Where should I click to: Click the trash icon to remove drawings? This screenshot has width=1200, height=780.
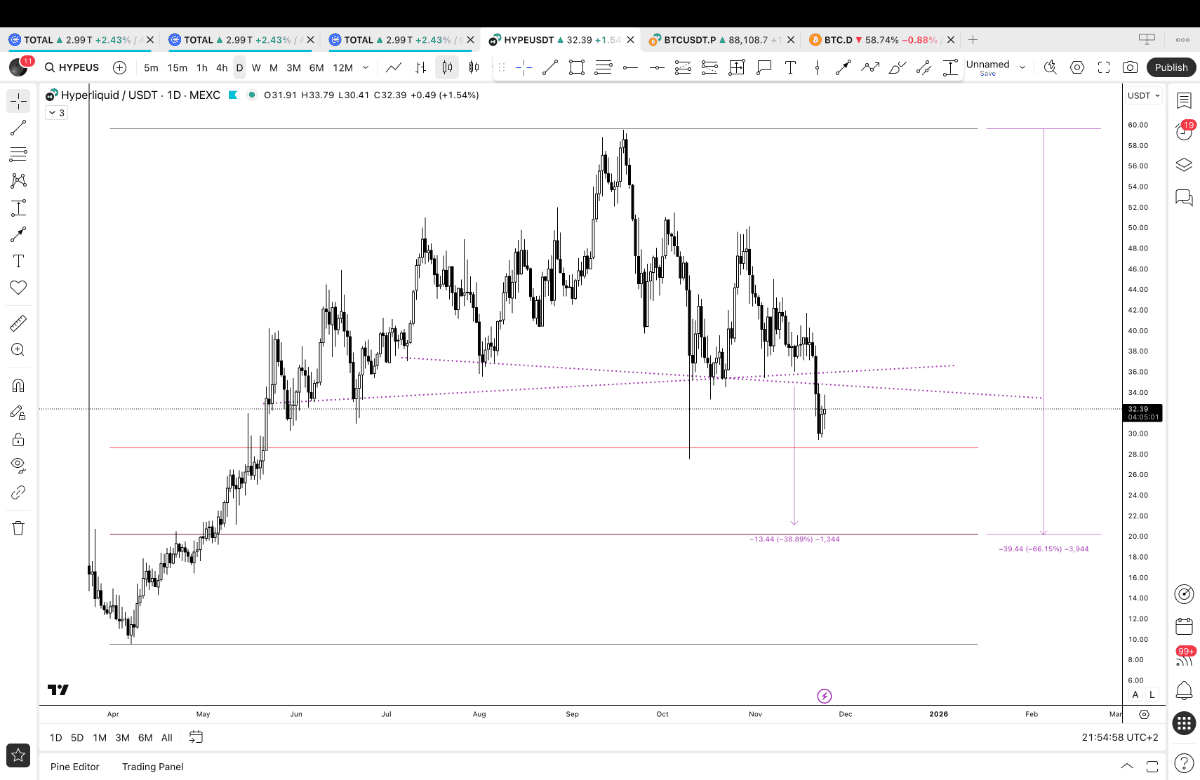coord(18,528)
